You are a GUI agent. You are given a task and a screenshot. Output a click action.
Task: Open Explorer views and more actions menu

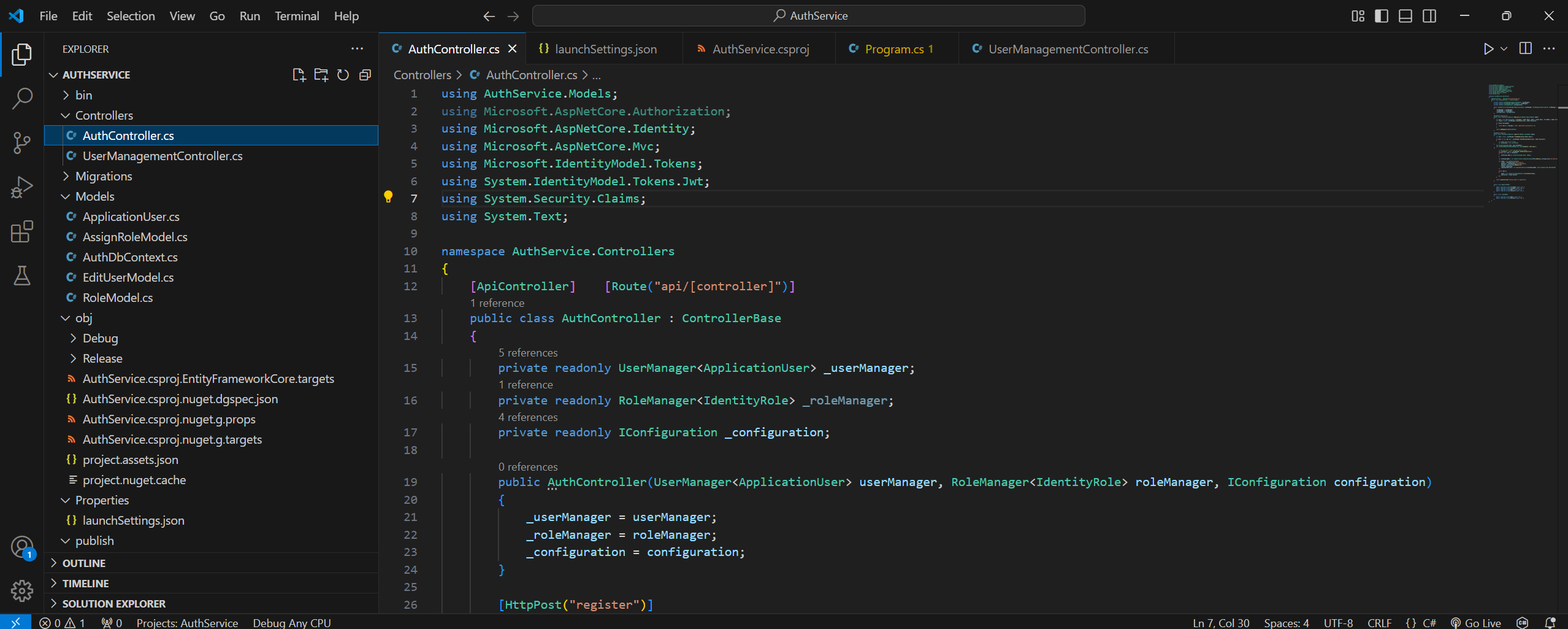pos(357,49)
